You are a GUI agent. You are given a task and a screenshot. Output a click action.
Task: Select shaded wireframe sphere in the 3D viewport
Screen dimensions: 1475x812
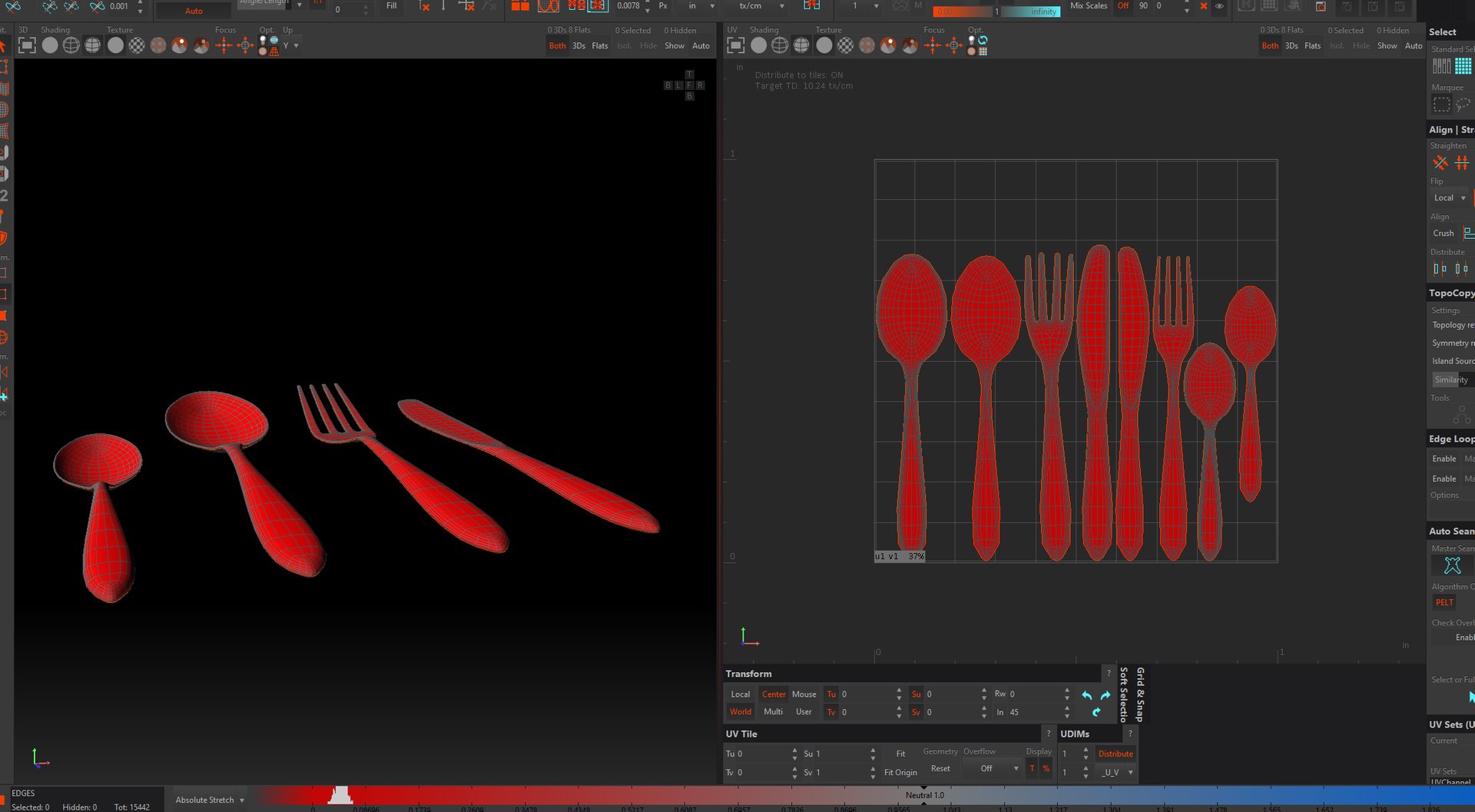tap(92, 45)
